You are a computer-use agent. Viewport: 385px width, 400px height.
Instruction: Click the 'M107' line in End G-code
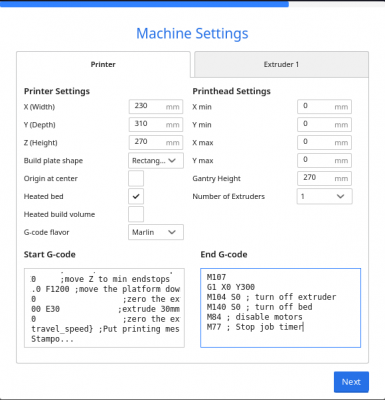tap(216, 277)
